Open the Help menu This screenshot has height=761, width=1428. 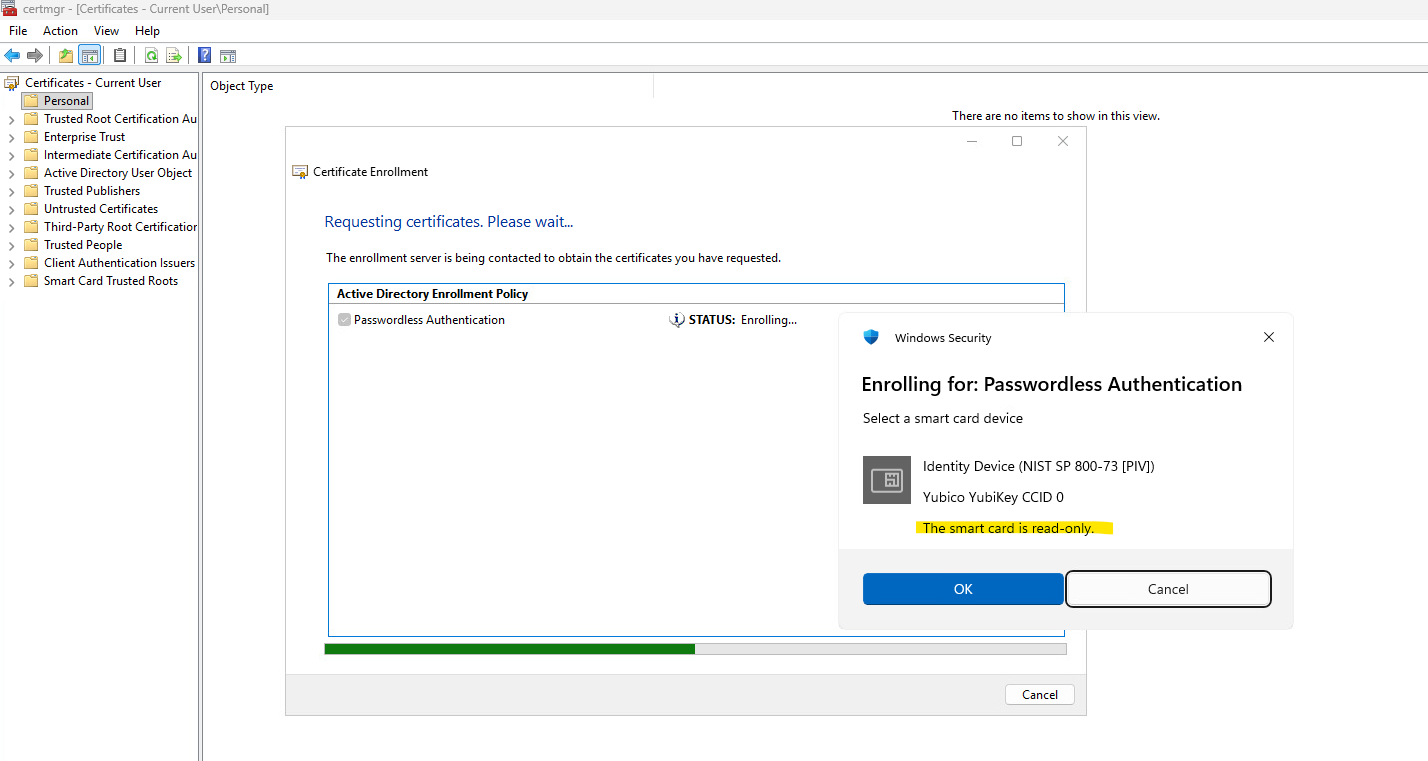[147, 31]
